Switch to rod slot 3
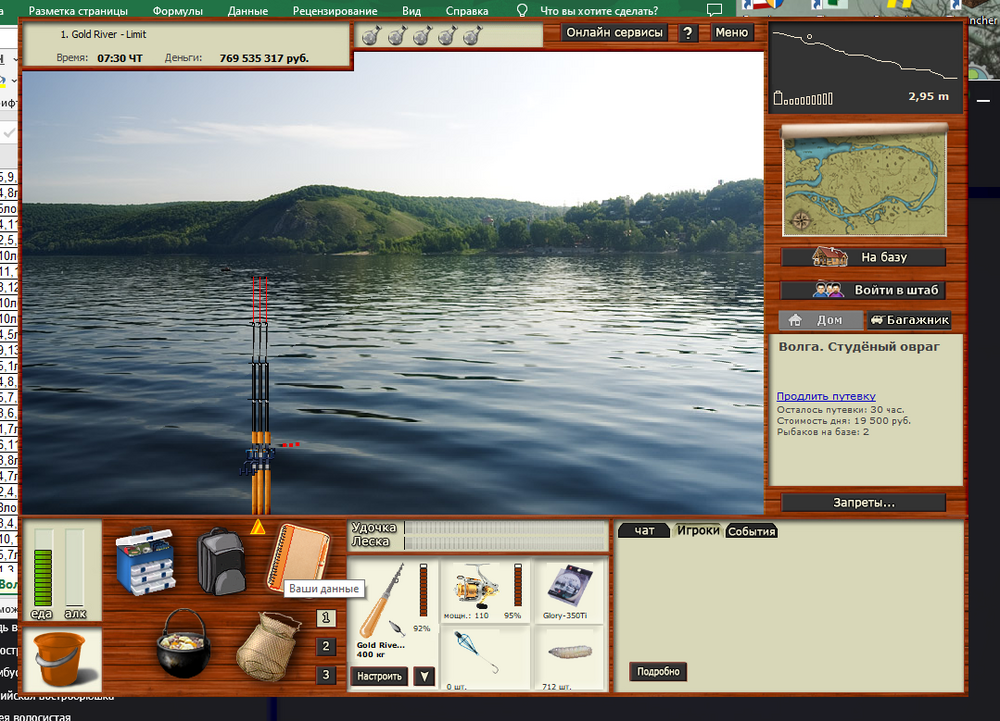 (326, 675)
